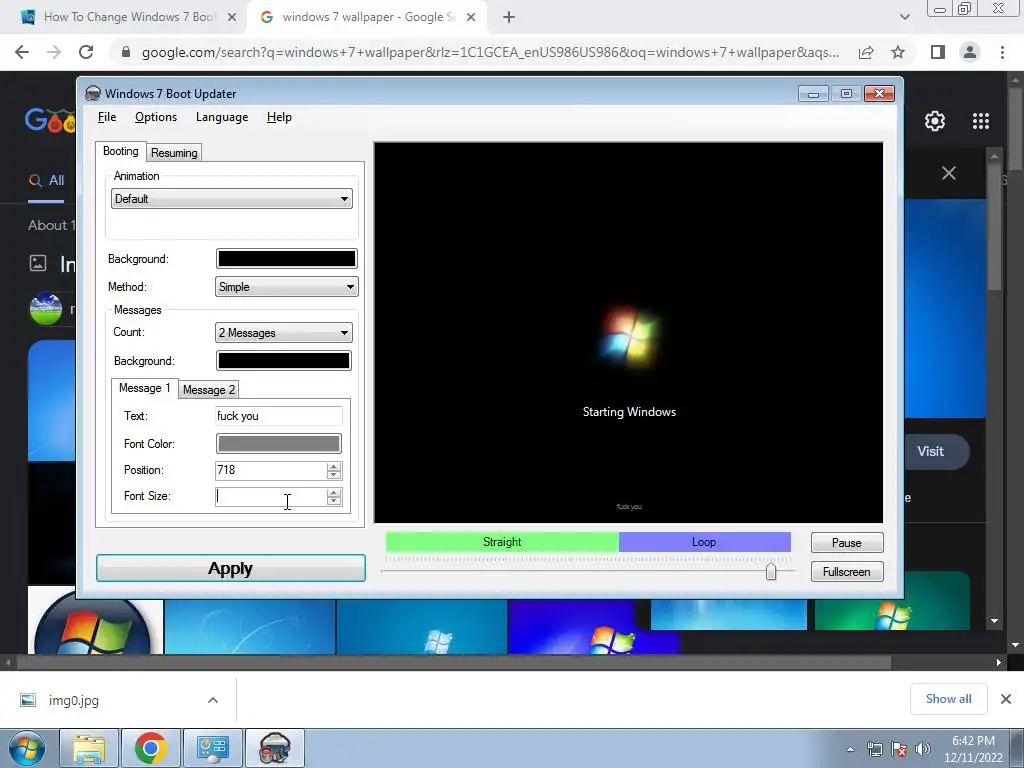The height and width of the screenshot is (768, 1024).
Task: Open the Windows Start menu
Action: pyautogui.click(x=27, y=748)
